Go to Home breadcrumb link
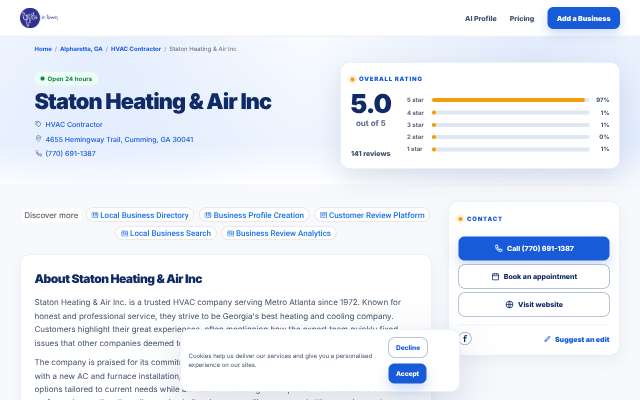Screen dimensions: 640x400 [43, 49]
